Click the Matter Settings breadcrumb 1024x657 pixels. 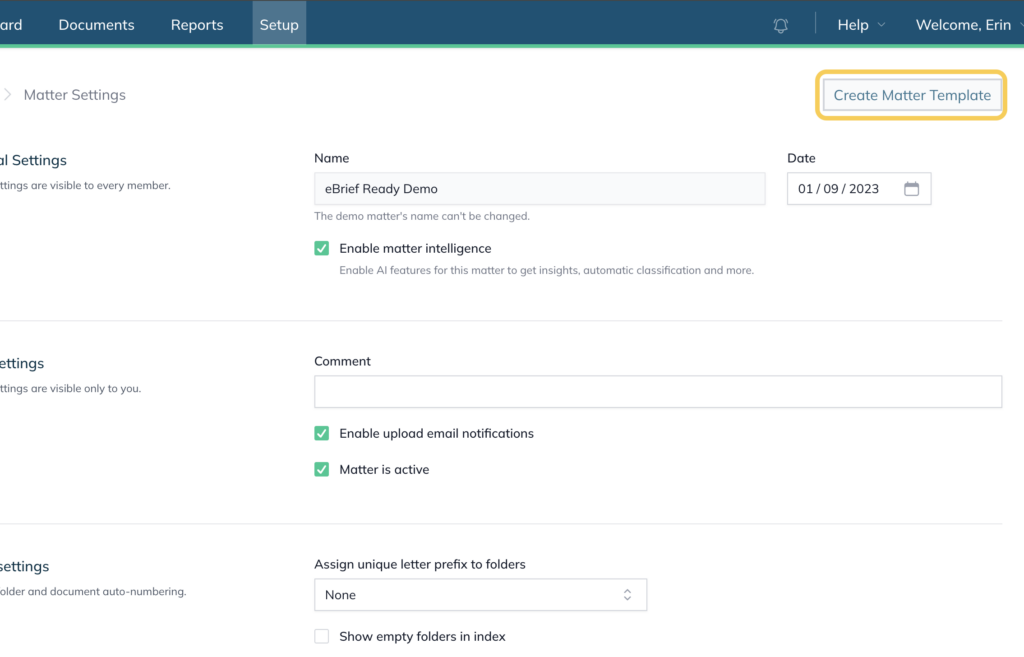point(74,95)
